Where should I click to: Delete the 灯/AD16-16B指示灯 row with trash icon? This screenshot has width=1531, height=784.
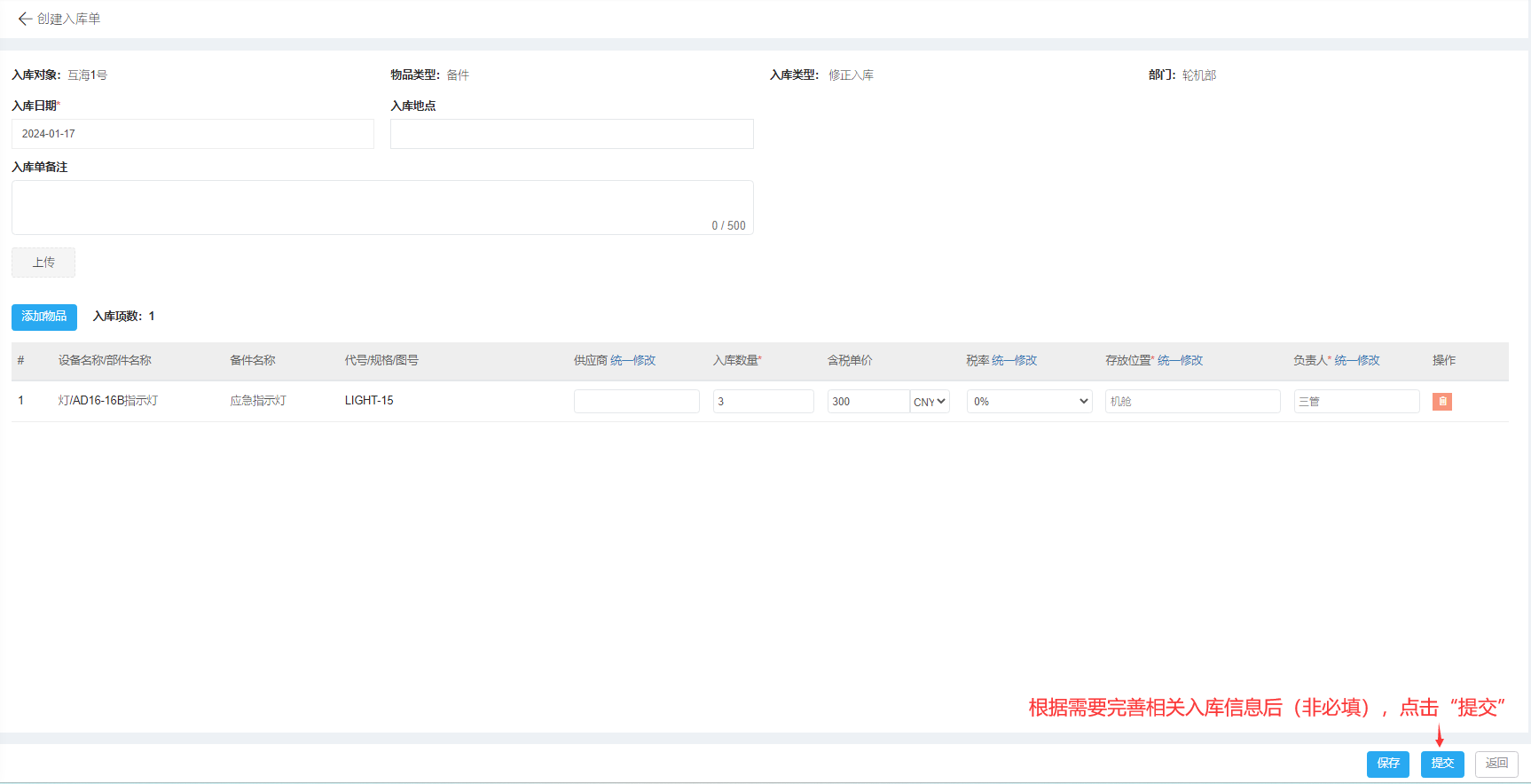[1442, 402]
